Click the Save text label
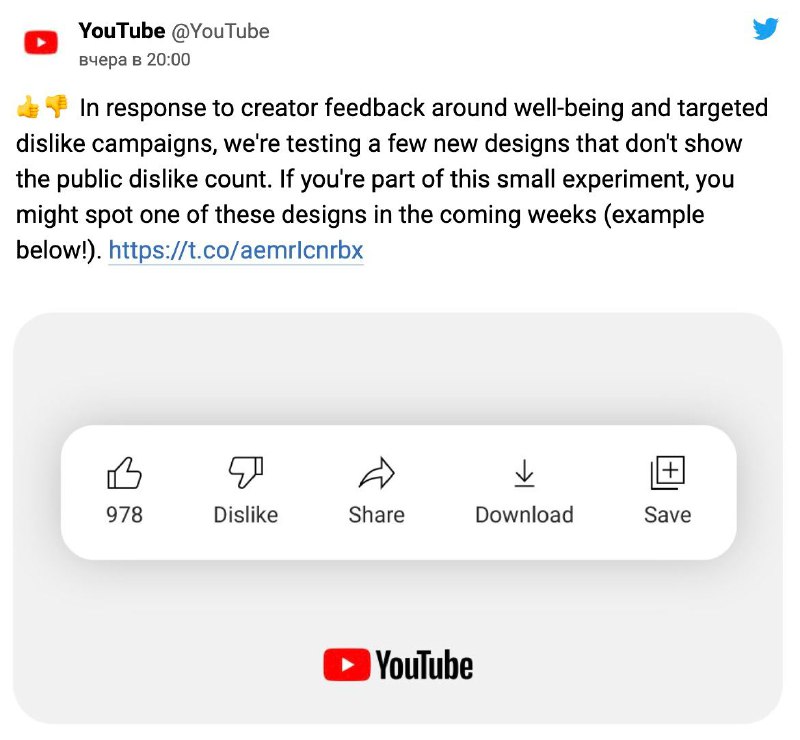The width and height of the screenshot is (800, 740). point(668,514)
